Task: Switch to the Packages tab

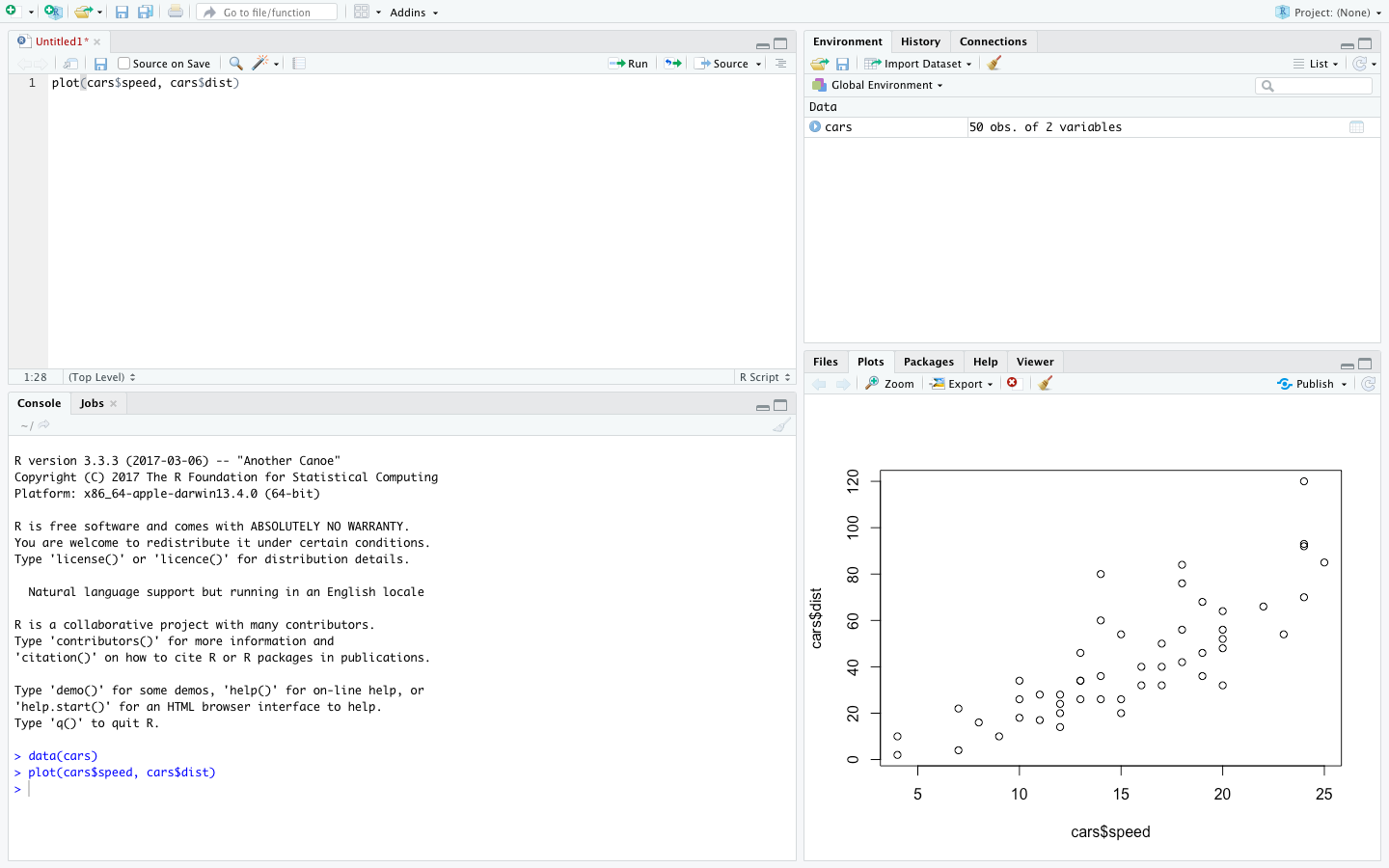Action: (x=928, y=362)
